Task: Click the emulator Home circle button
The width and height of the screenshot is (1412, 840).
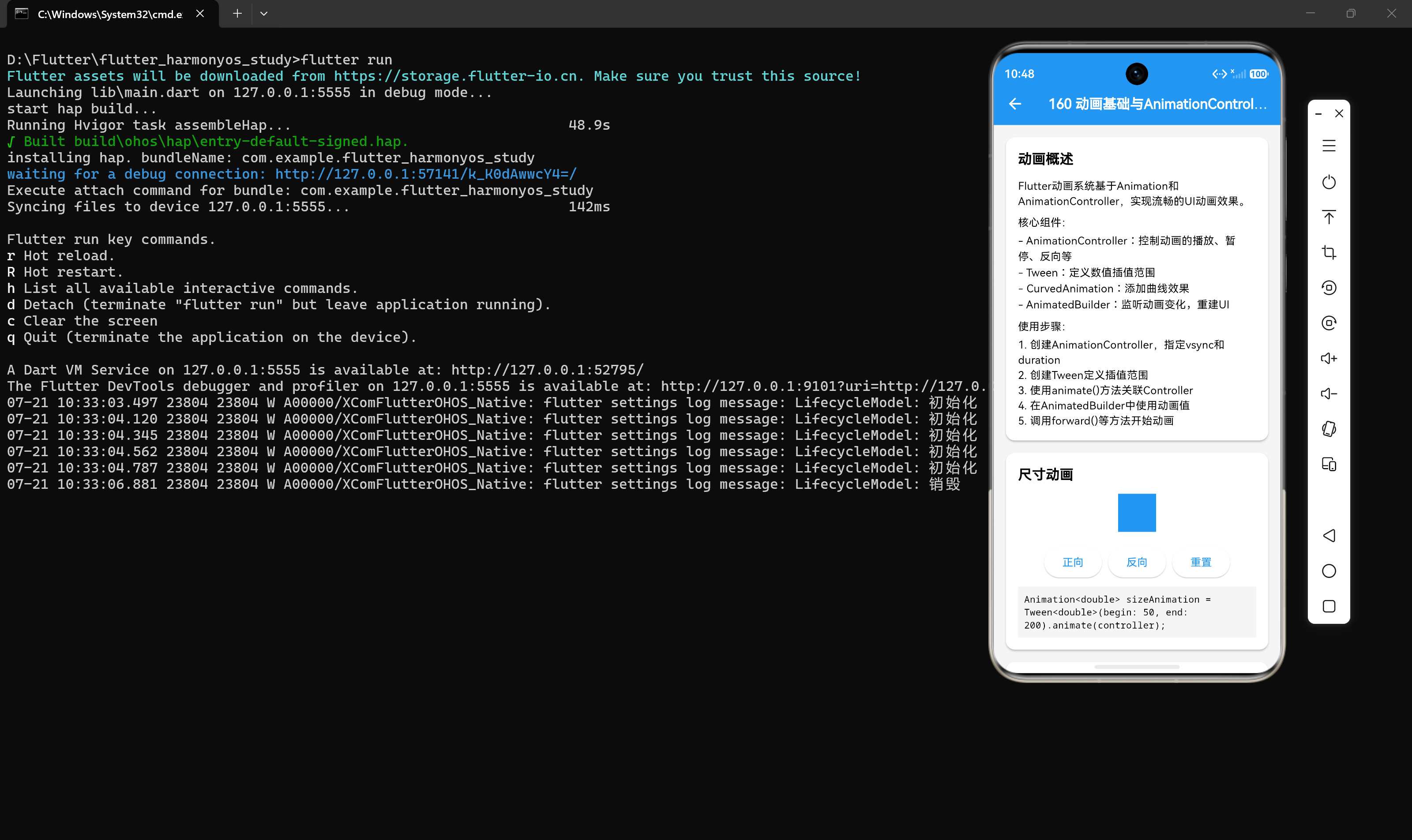Action: [1329, 571]
